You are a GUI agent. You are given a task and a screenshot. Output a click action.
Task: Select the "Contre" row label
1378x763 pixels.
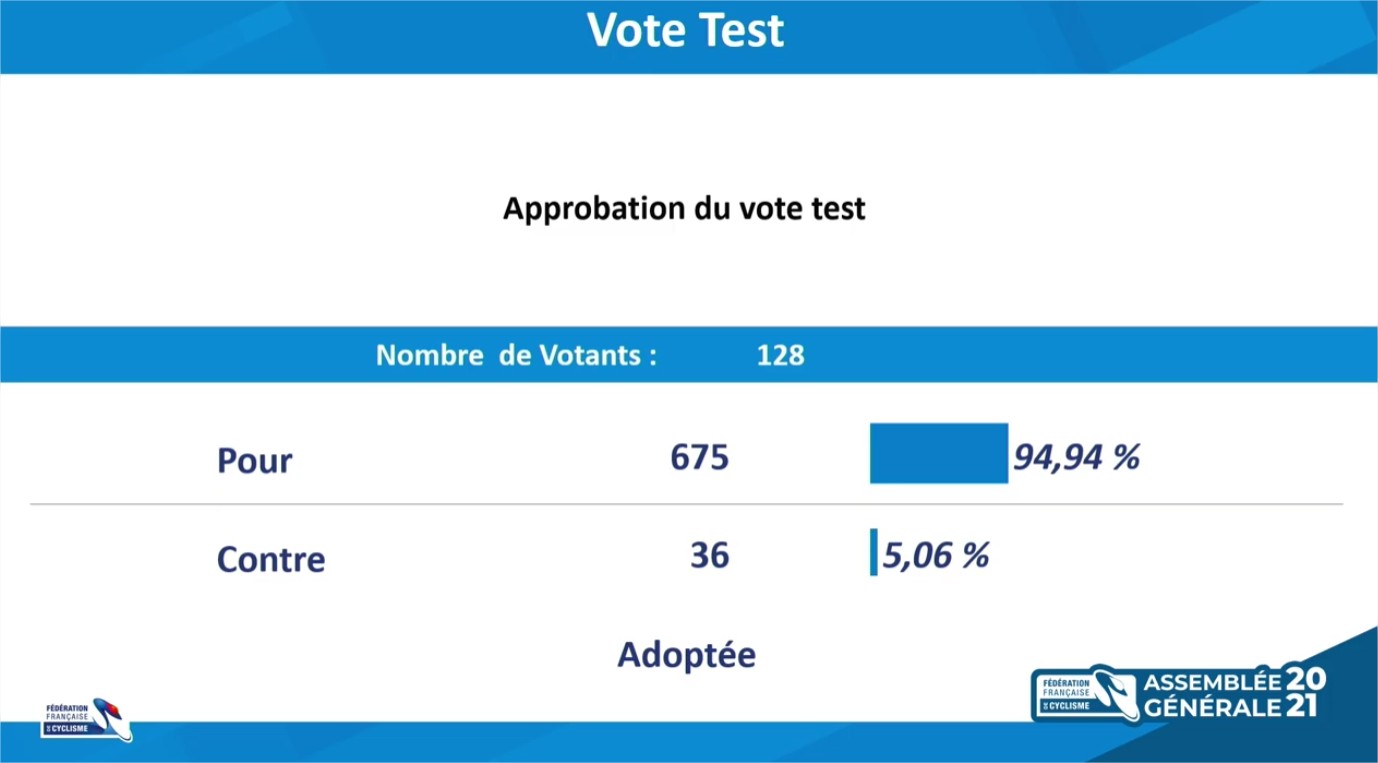coord(271,559)
